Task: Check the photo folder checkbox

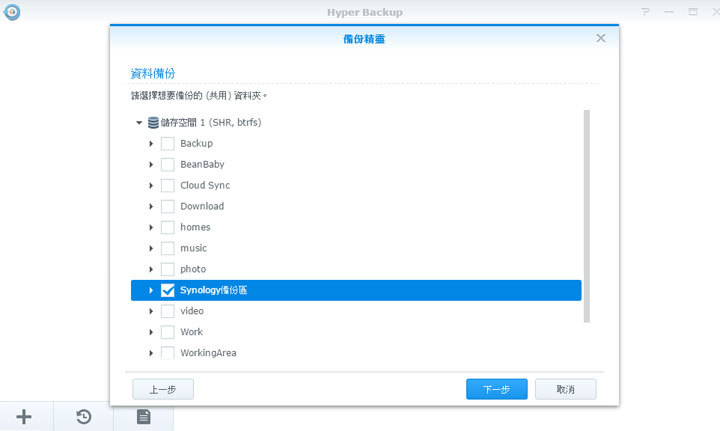Action: tap(167, 269)
